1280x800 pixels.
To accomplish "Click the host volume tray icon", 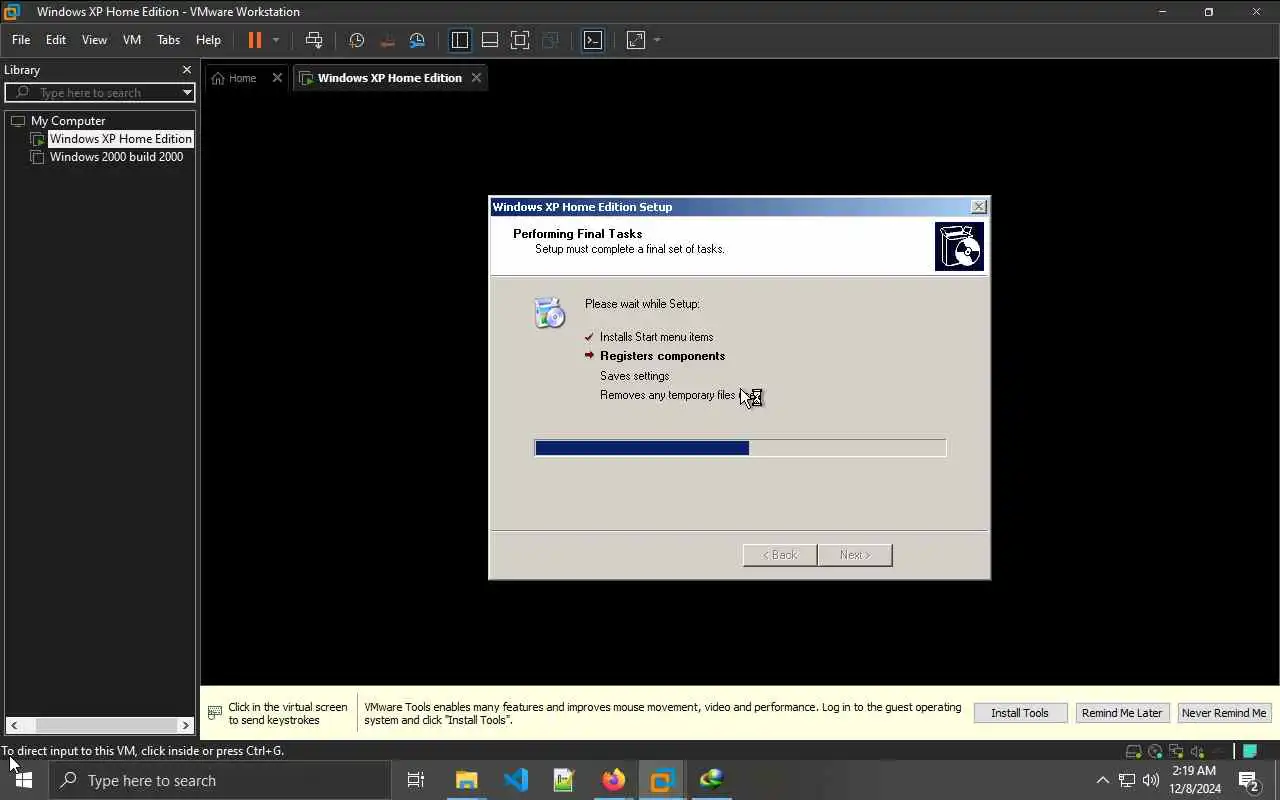I will (x=1150, y=780).
